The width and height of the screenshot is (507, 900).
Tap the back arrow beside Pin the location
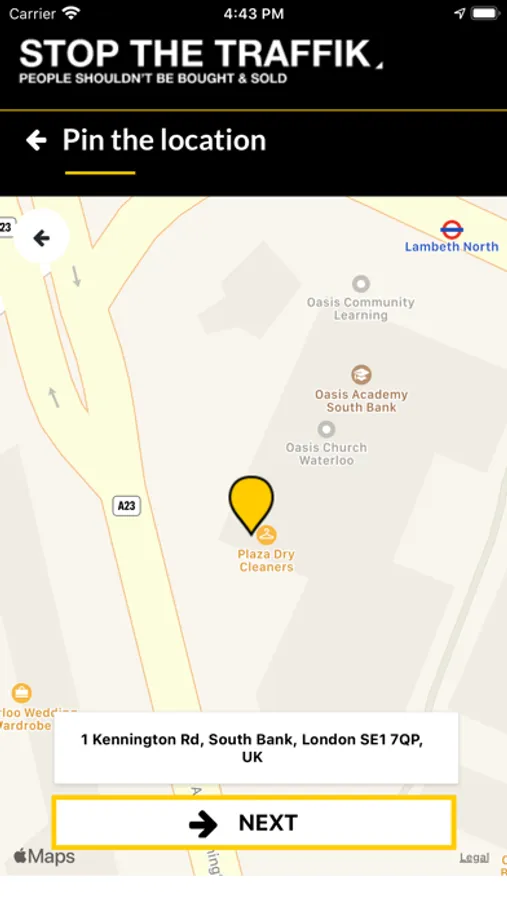point(36,140)
